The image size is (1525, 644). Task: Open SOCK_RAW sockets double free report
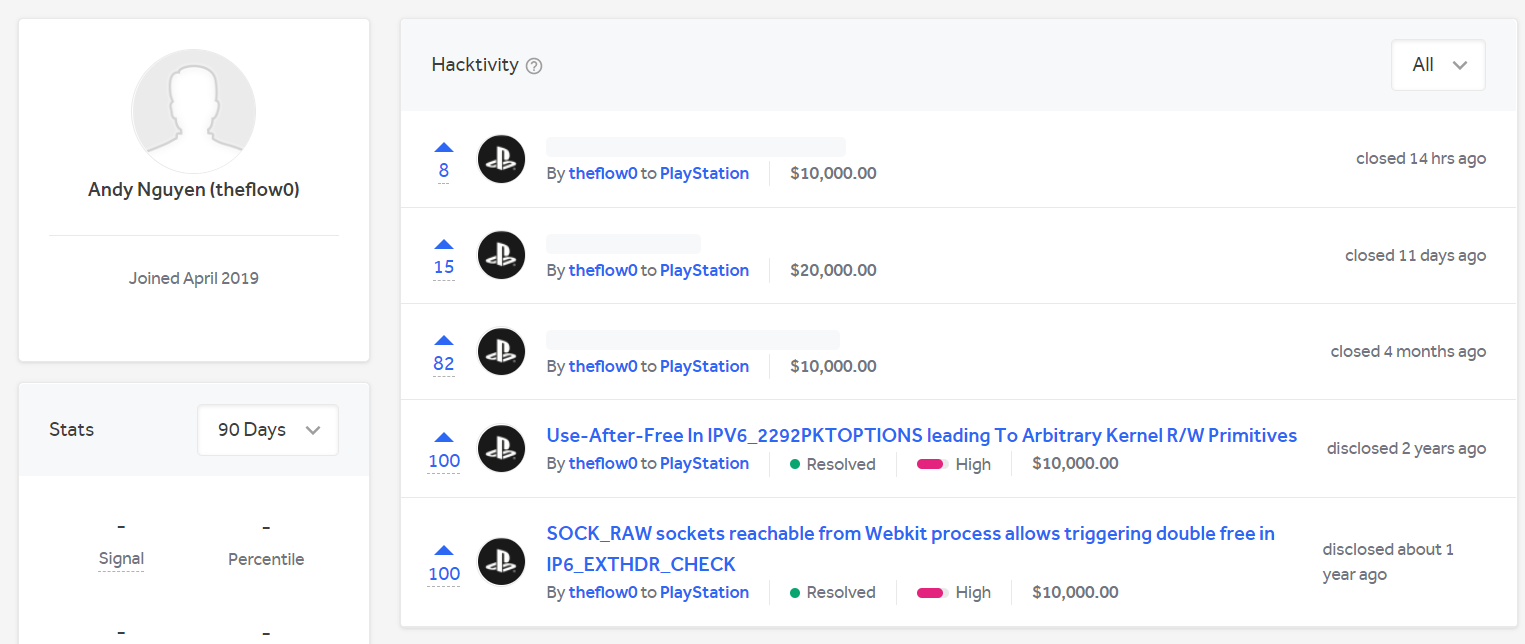point(910,534)
